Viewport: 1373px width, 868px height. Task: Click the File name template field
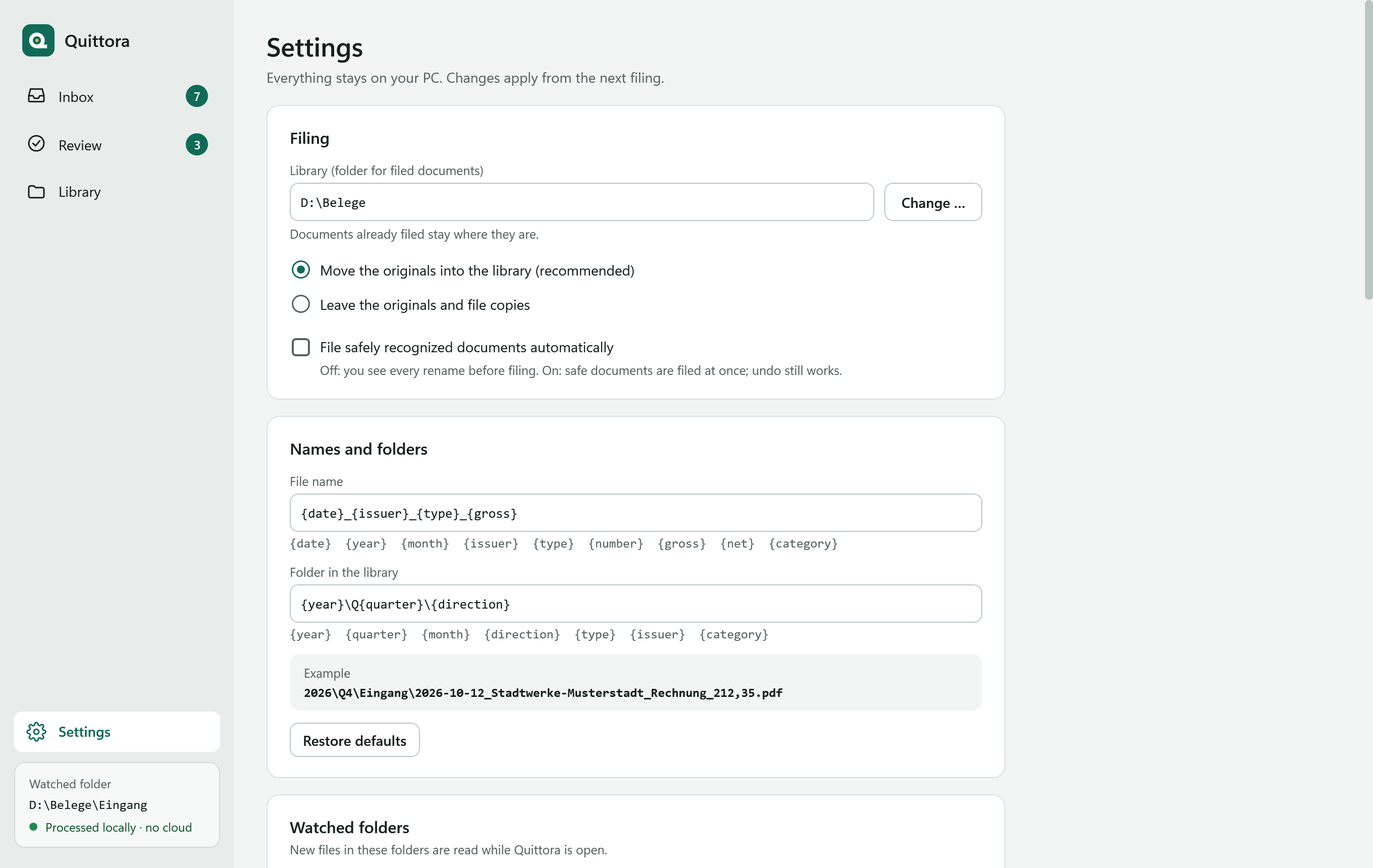click(636, 513)
